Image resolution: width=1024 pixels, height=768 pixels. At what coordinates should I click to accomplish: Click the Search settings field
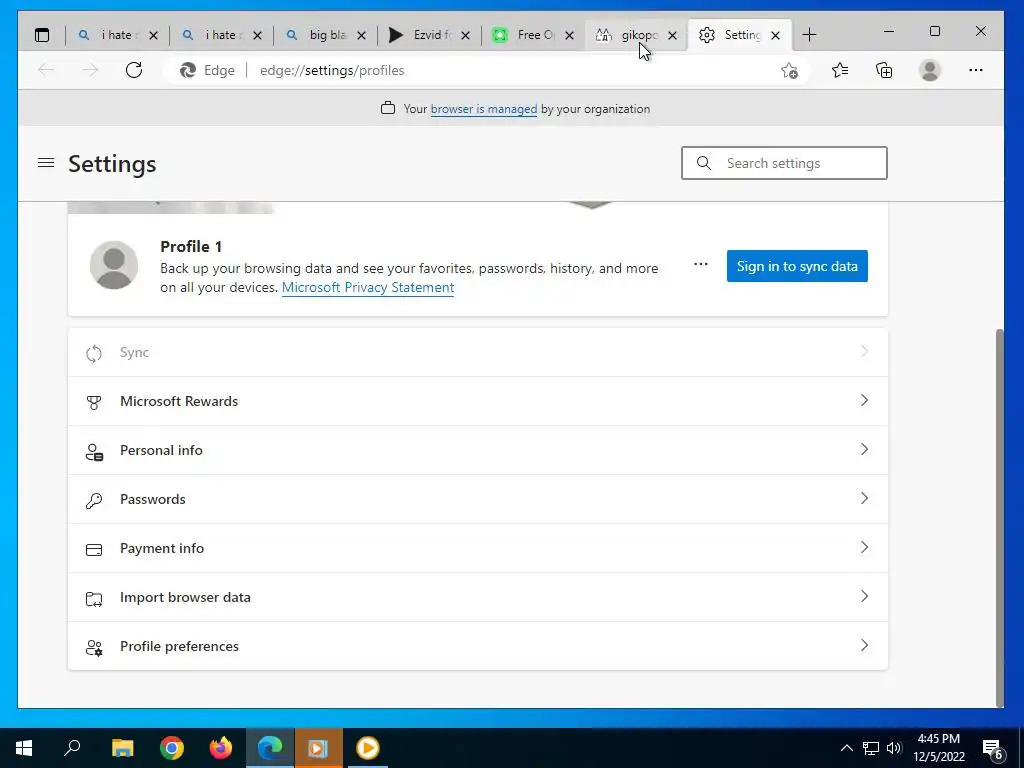click(784, 163)
